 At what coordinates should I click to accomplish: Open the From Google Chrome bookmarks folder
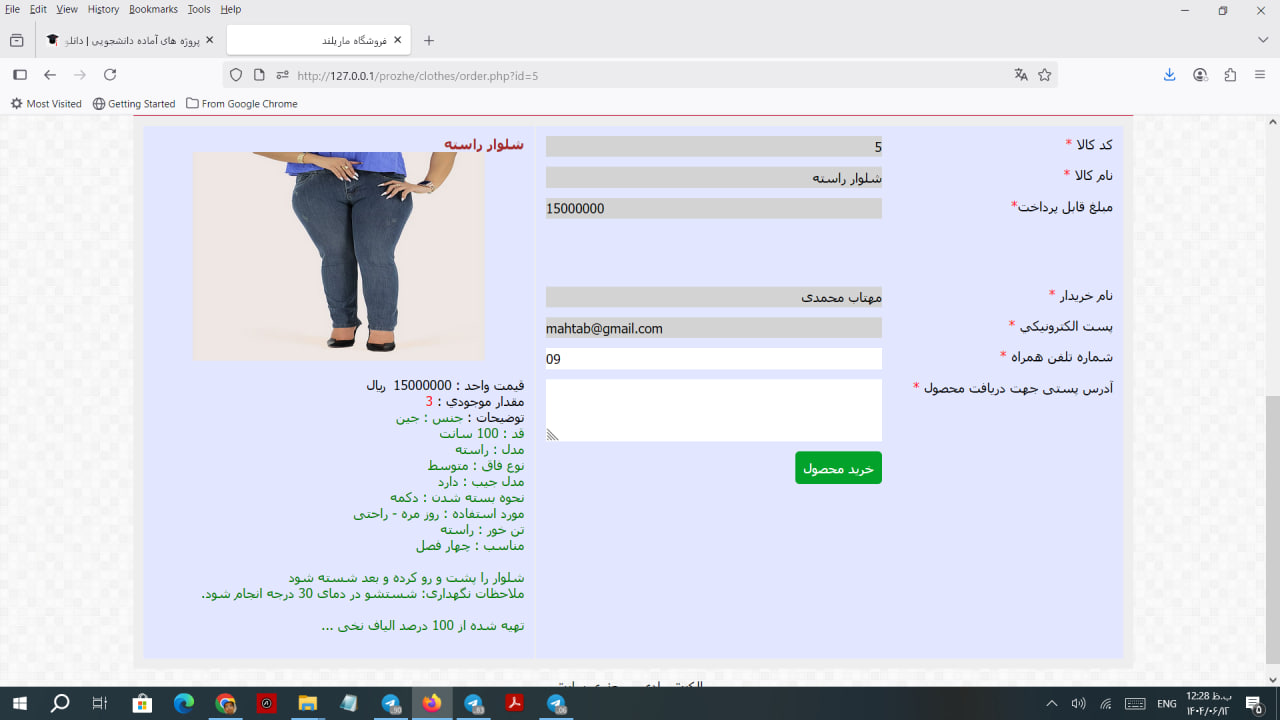click(241, 104)
